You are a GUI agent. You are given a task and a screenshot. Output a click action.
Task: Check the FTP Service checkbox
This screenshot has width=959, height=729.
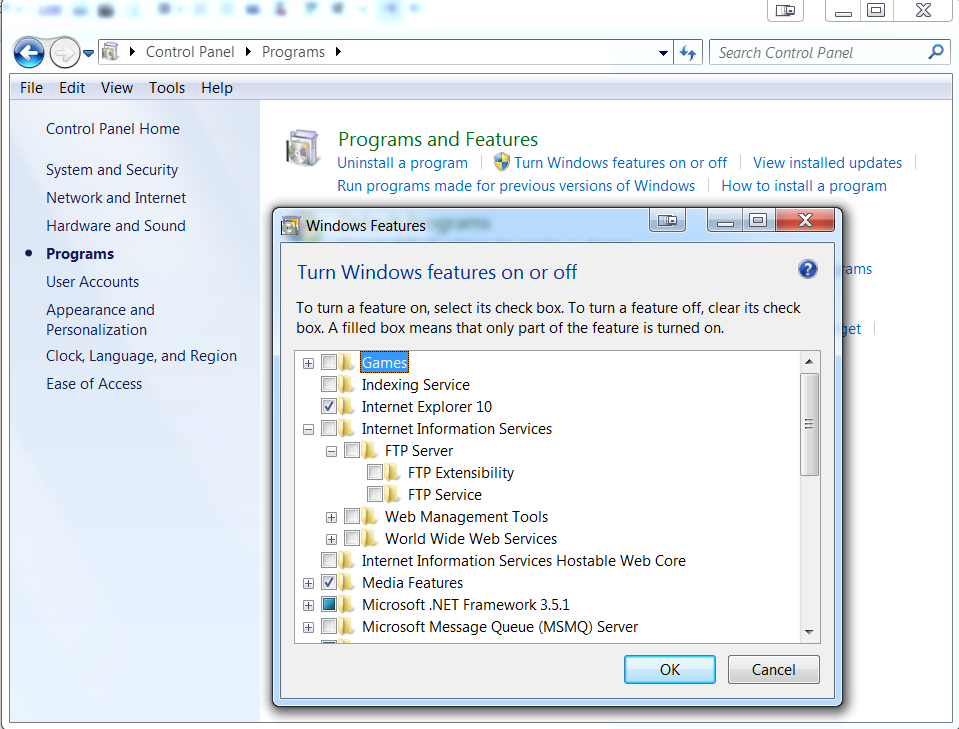click(x=375, y=494)
